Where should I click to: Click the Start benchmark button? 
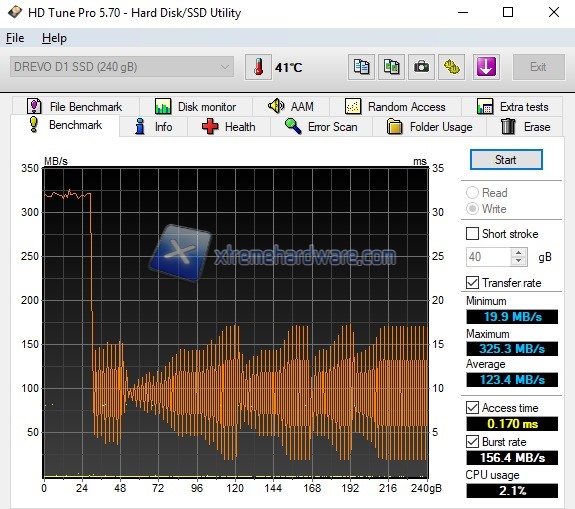pos(506,160)
